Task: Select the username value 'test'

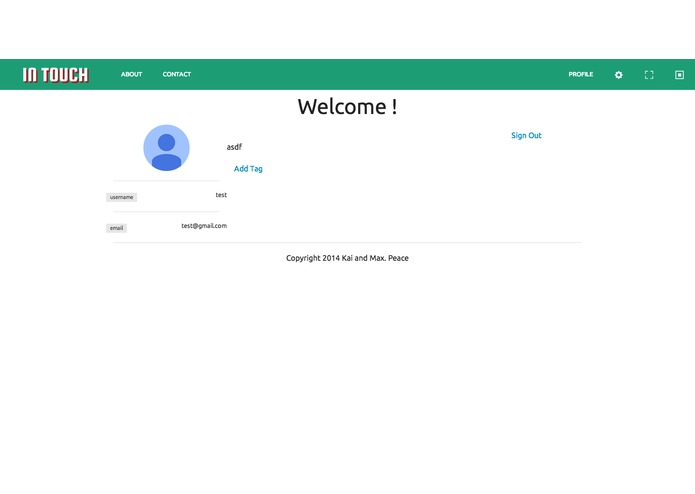Action: (x=221, y=195)
